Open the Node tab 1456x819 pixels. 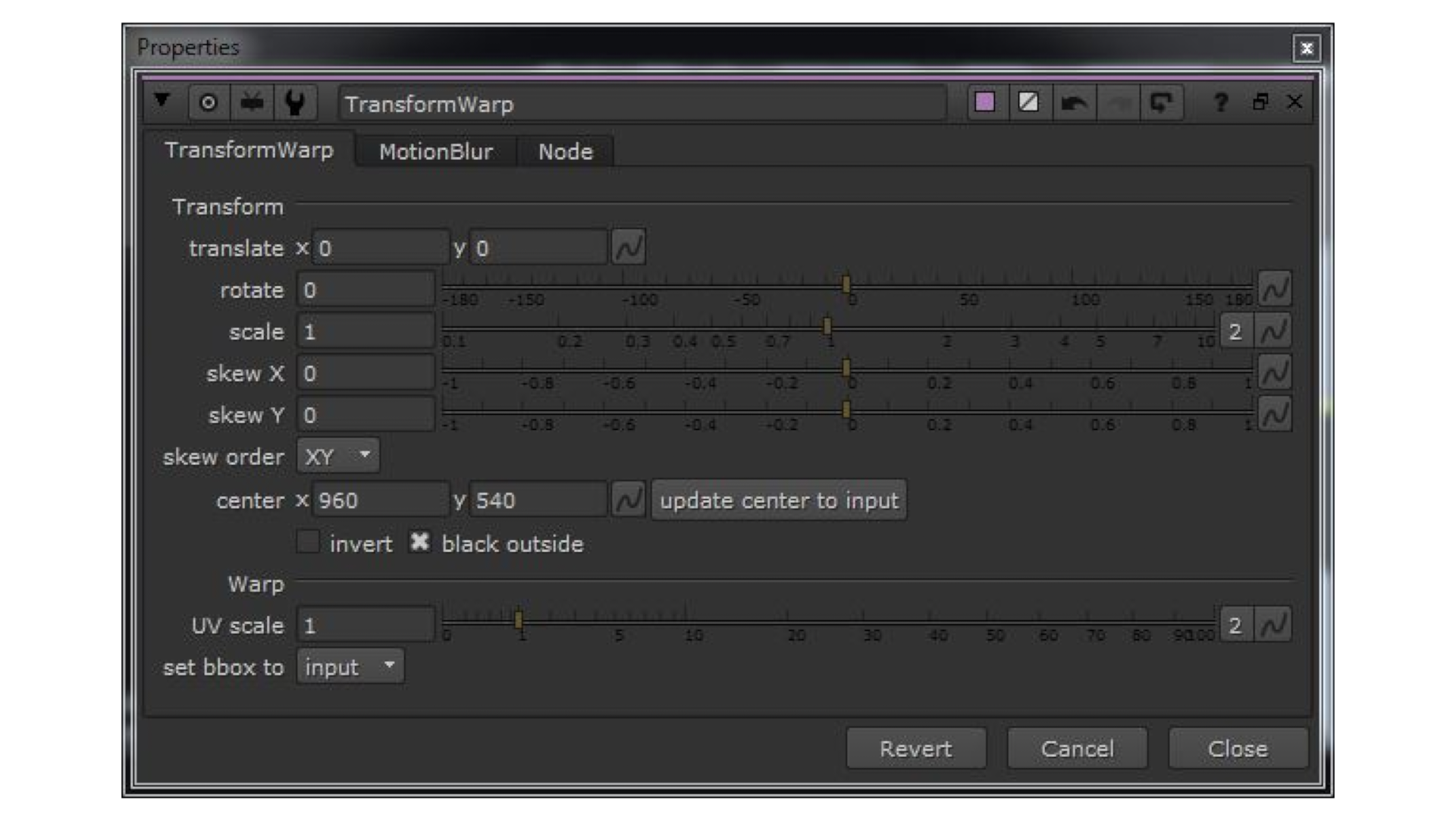coord(565,152)
